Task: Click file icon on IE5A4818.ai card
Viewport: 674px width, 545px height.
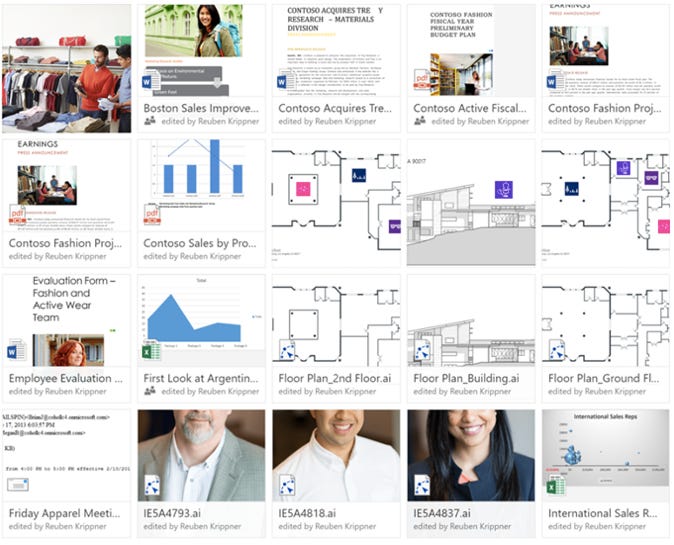Action: (287, 485)
